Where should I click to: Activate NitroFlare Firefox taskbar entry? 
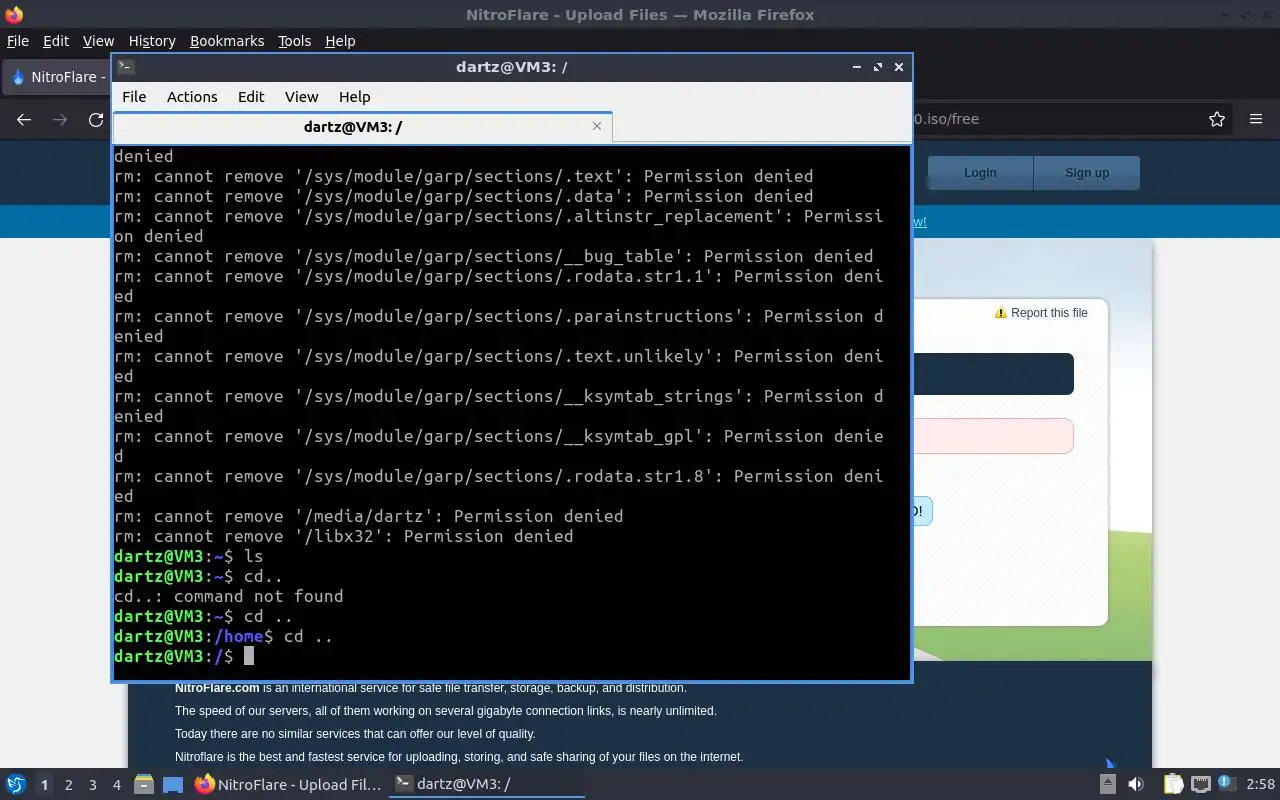tap(288, 784)
